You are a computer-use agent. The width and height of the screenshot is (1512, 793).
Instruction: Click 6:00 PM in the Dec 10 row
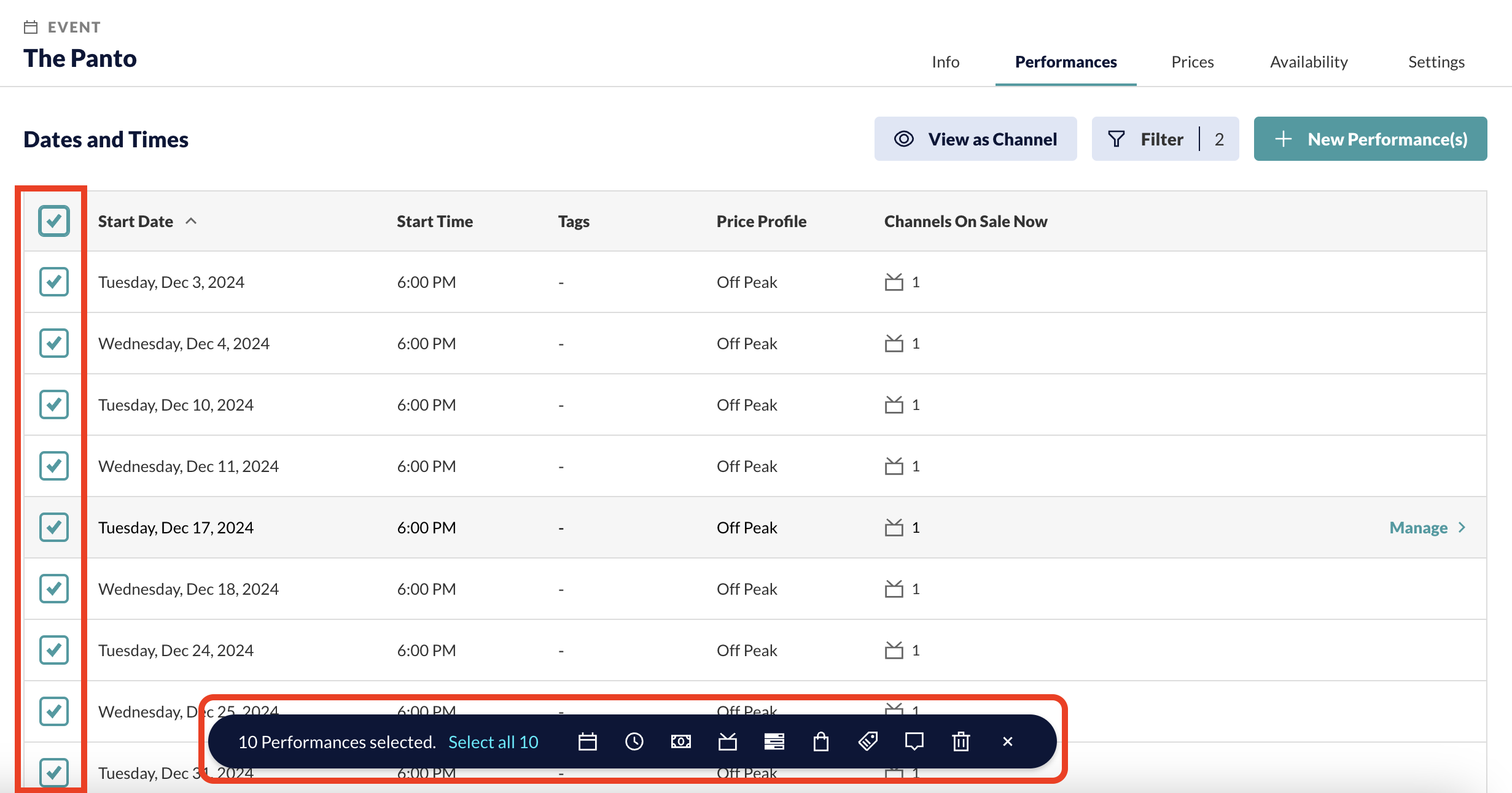(x=426, y=405)
